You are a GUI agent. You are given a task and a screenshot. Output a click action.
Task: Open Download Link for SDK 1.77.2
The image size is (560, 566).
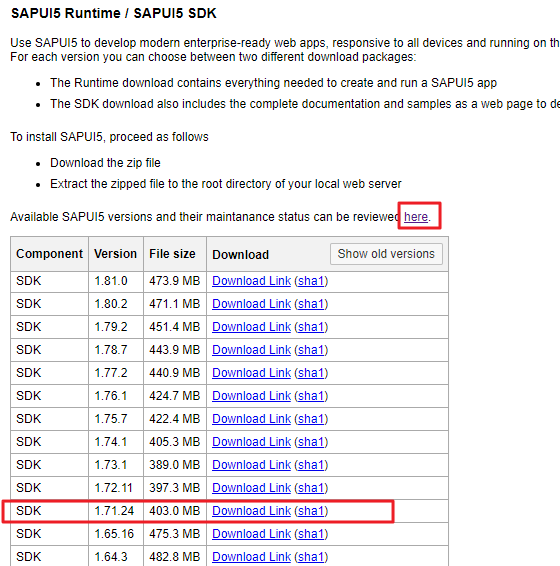tap(251, 373)
